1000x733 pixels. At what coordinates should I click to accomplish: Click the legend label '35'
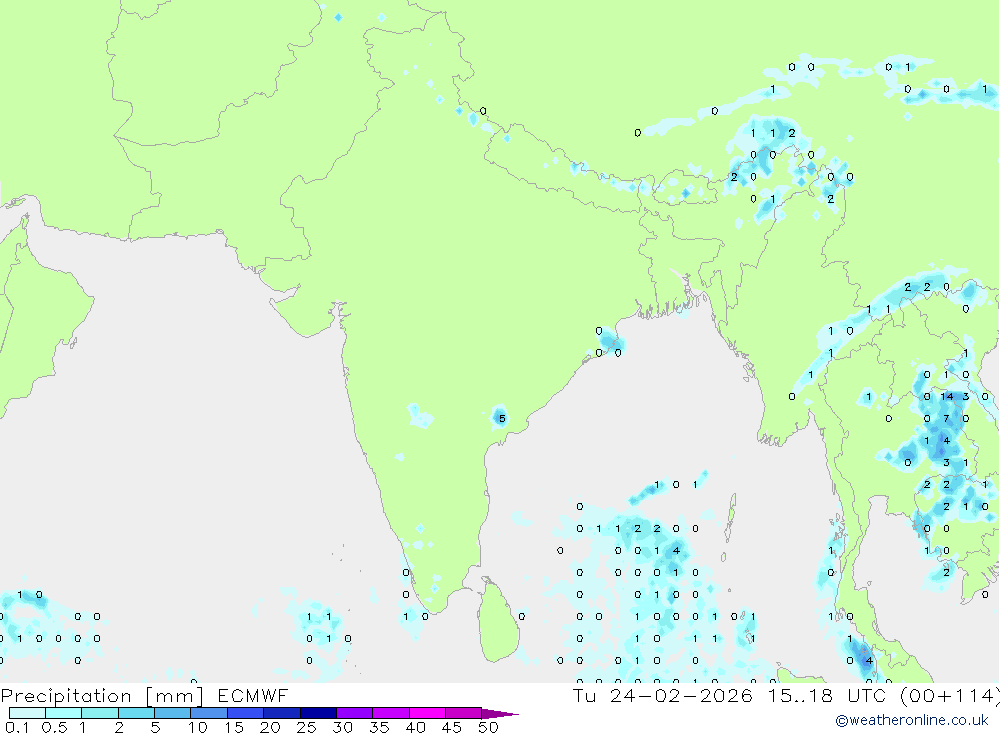tap(379, 727)
